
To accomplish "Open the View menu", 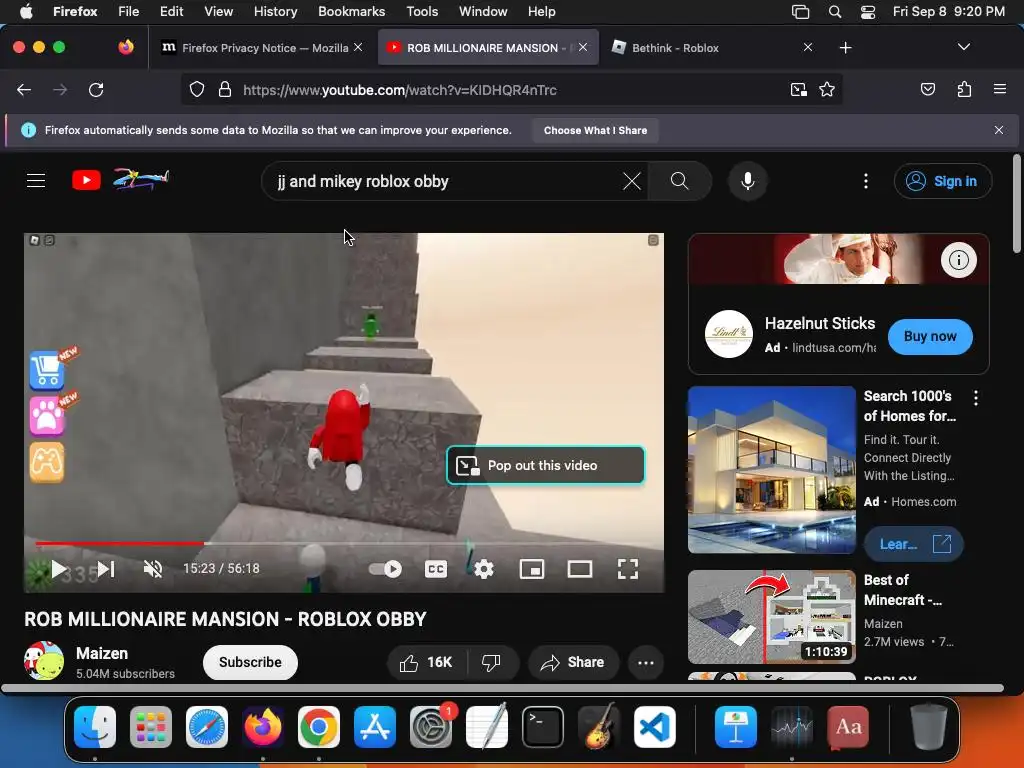I will point(218,11).
